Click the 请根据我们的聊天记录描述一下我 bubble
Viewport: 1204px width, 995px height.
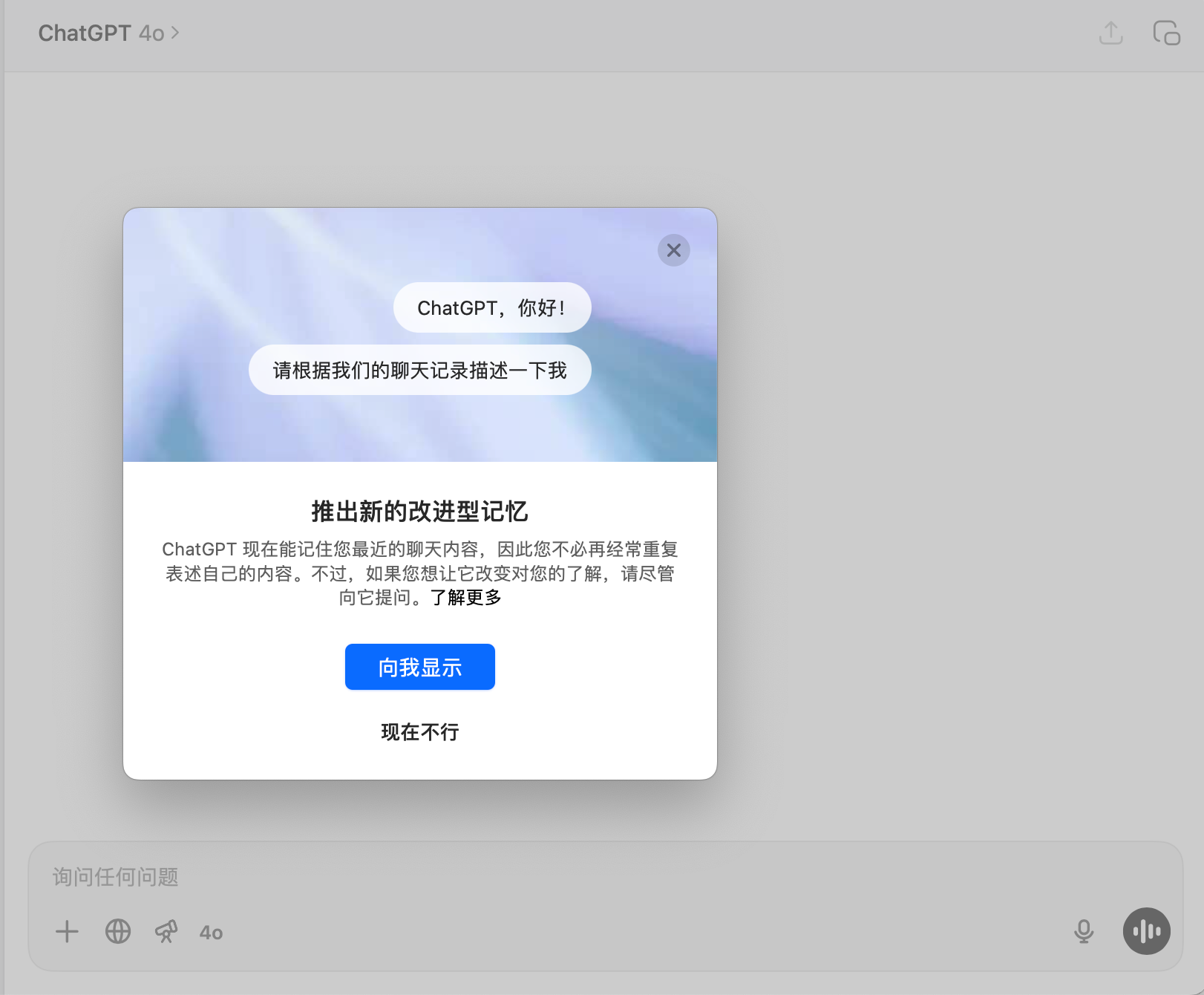420,370
